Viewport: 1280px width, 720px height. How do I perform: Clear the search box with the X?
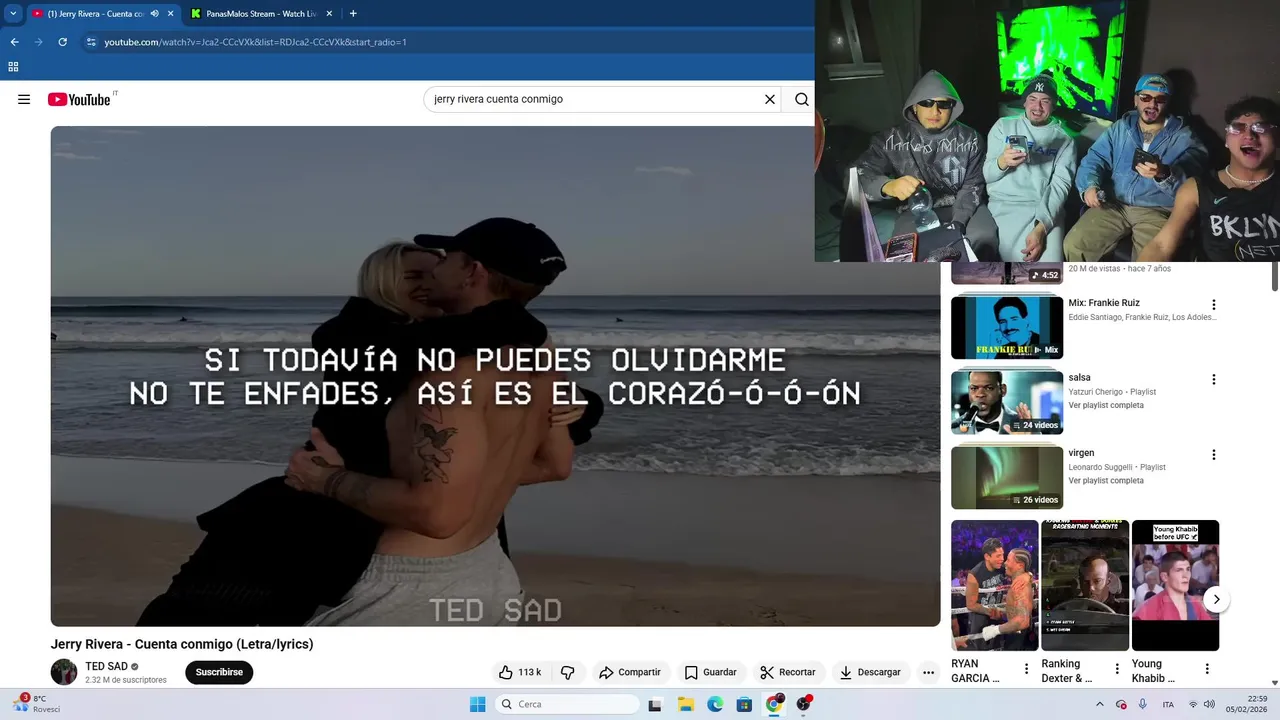[770, 99]
